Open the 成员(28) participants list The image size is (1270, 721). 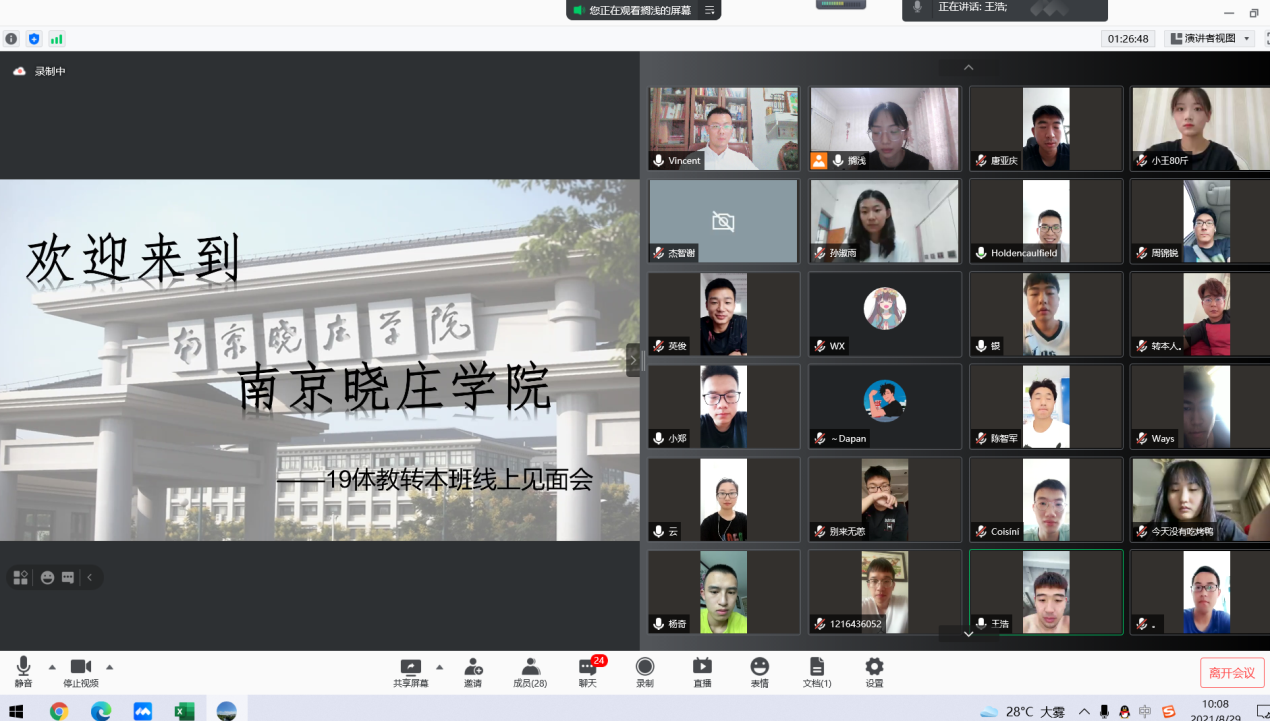tap(530, 668)
